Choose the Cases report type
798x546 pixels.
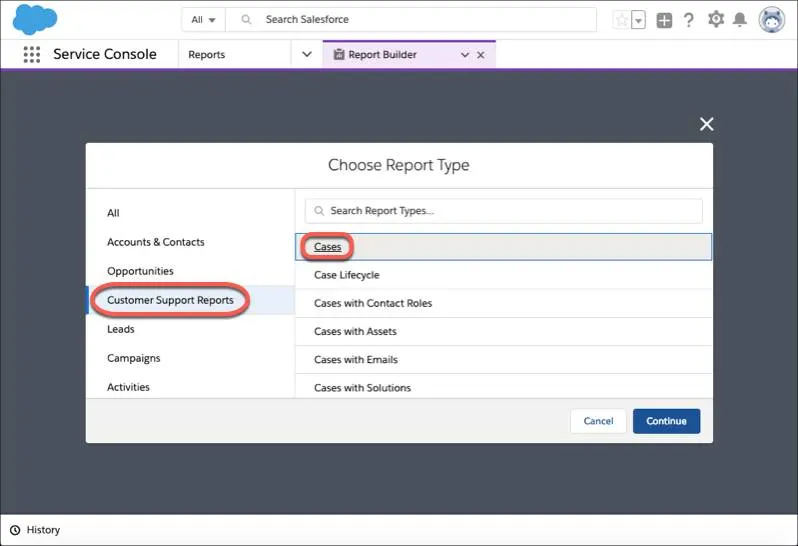(x=503, y=247)
